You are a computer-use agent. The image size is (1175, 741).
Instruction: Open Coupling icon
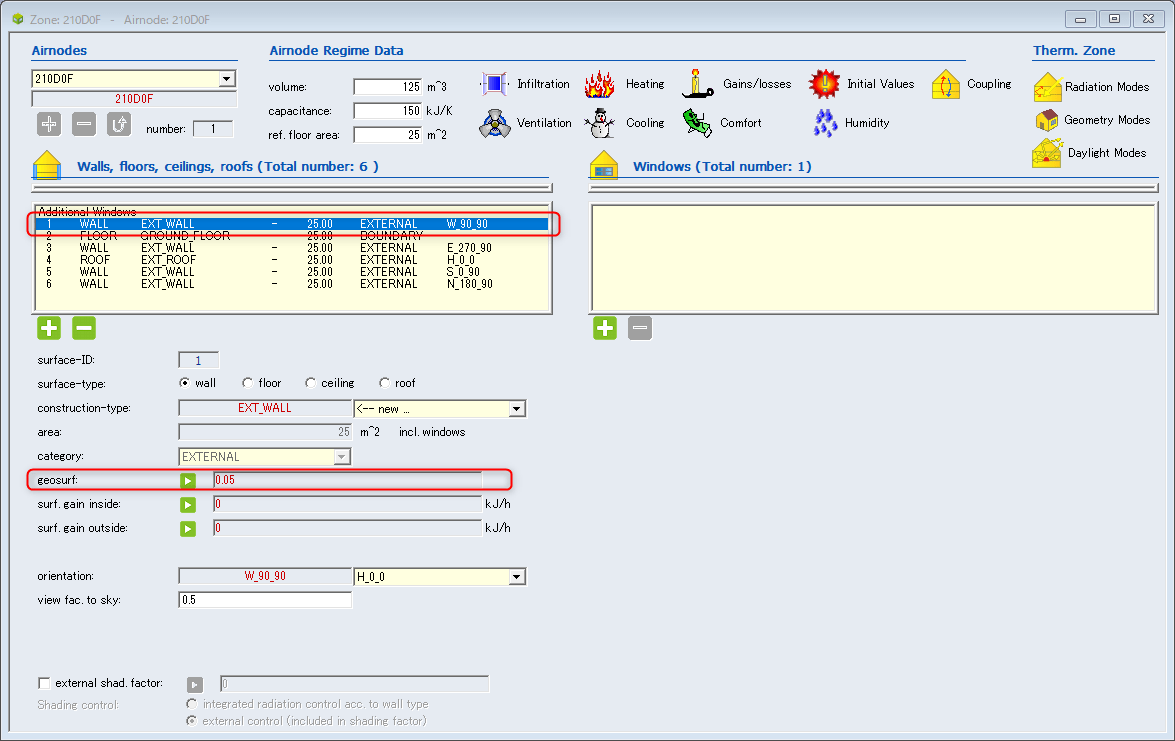coord(946,84)
